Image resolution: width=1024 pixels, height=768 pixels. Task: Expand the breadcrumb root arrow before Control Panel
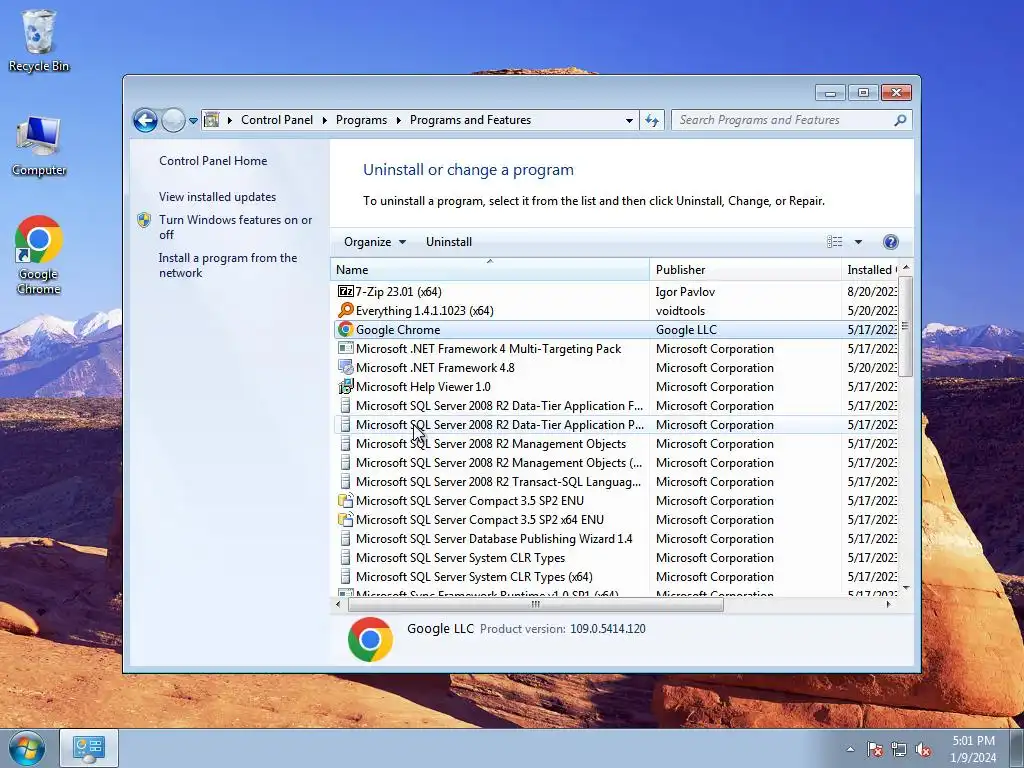pos(230,120)
